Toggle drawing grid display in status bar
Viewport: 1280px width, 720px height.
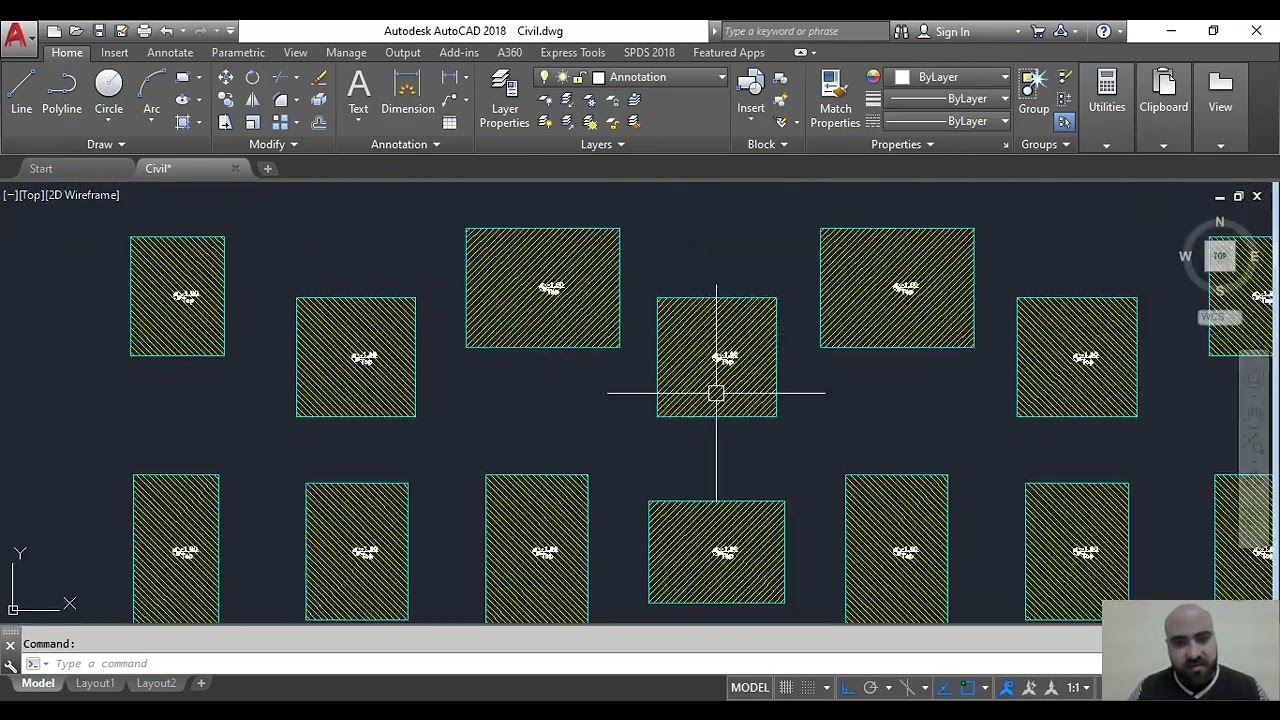click(786, 687)
